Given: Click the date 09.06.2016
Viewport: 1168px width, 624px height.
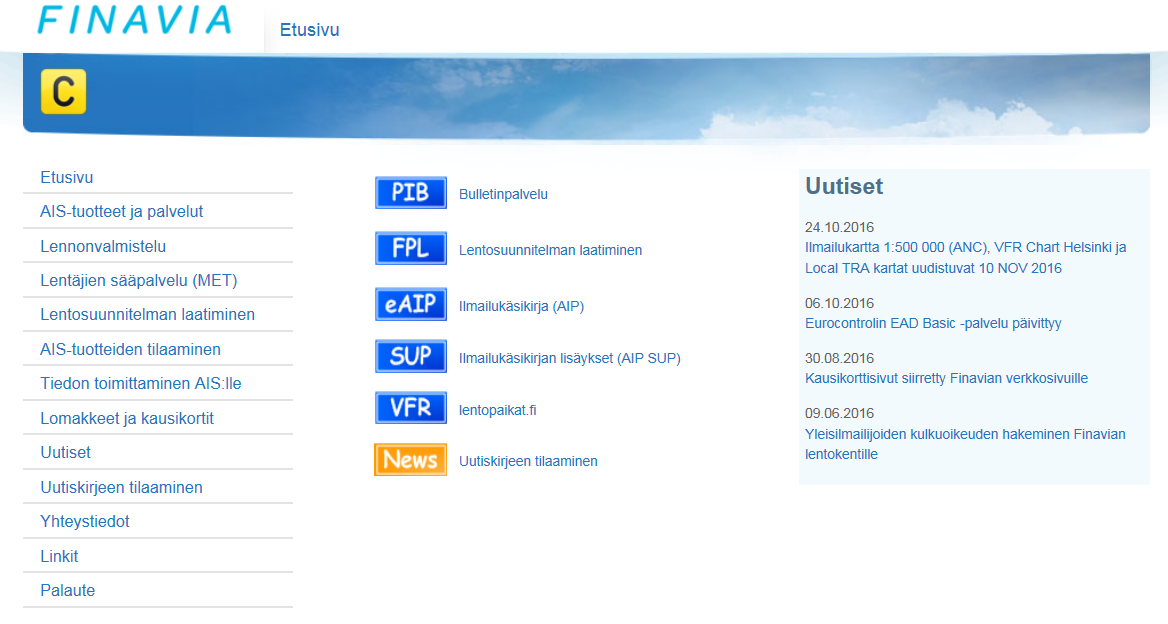Looking at the screenshot, I should tap(840, 413).
